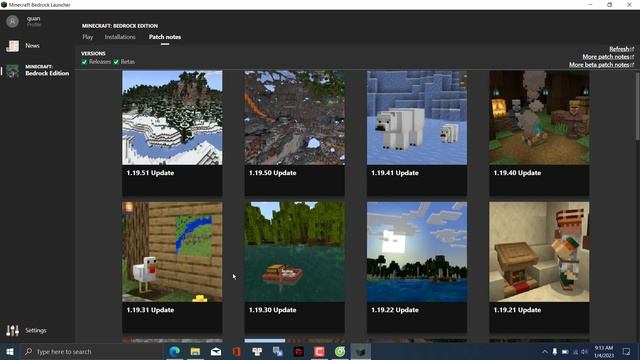Select the Patch notes tab
640x360 pixels.
pos(165,37)
